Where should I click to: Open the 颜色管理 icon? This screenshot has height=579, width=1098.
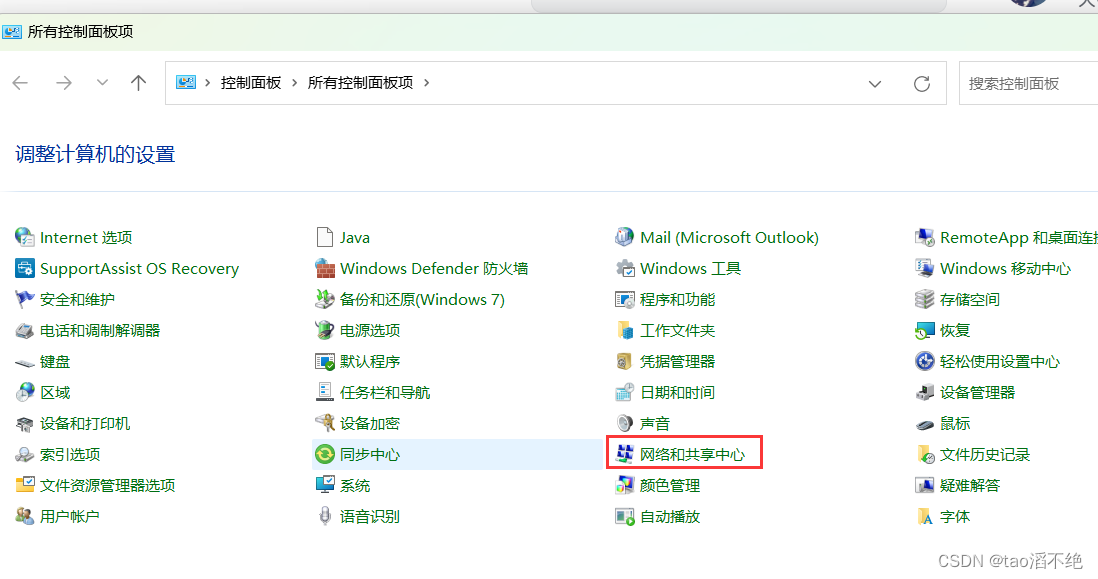click(624, 484)
